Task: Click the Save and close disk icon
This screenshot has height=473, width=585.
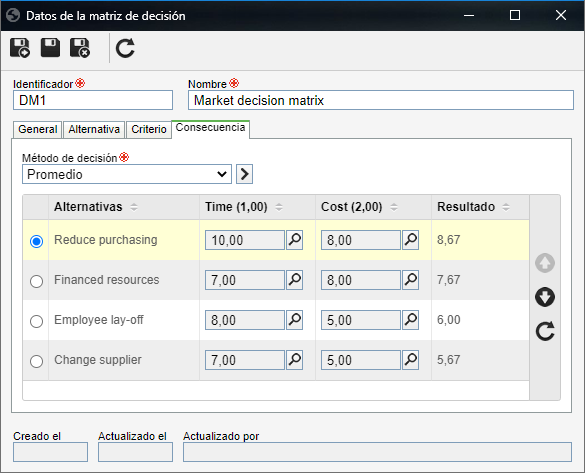Action: click(80, 48)
